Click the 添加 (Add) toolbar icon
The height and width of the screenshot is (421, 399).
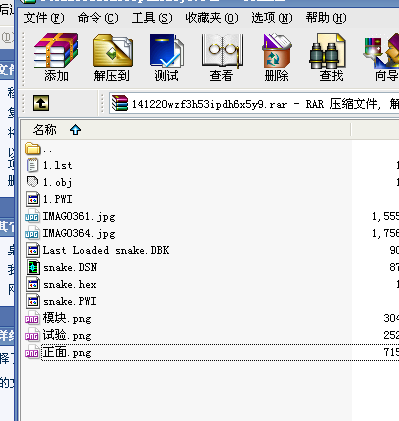pyautogui.click(x=56, y=51)
